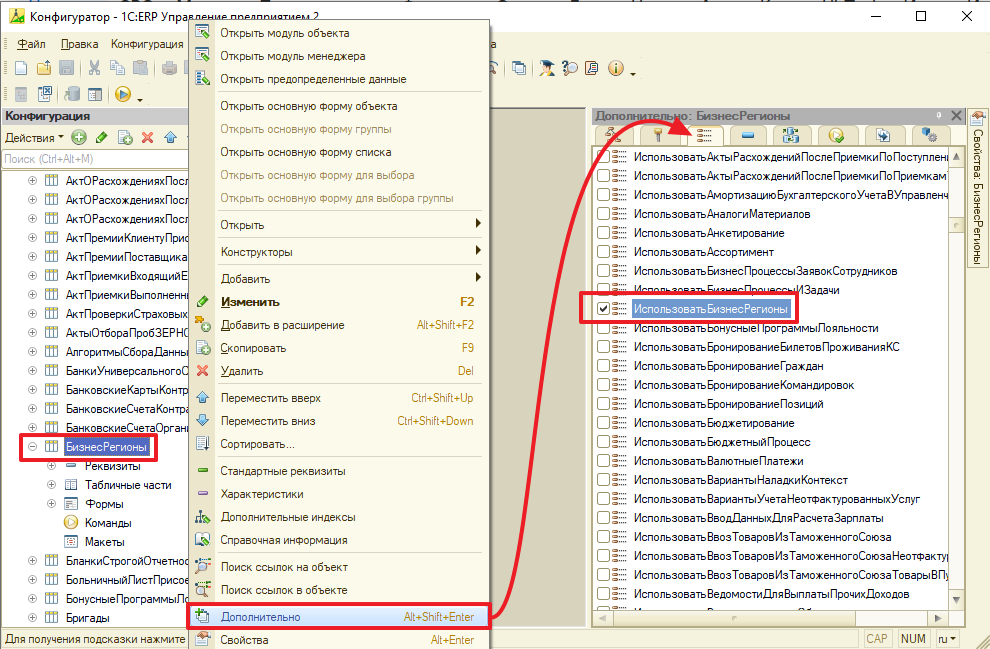Open the Свойства: БизнесРегионы side tab

click(x=978, y=188)
